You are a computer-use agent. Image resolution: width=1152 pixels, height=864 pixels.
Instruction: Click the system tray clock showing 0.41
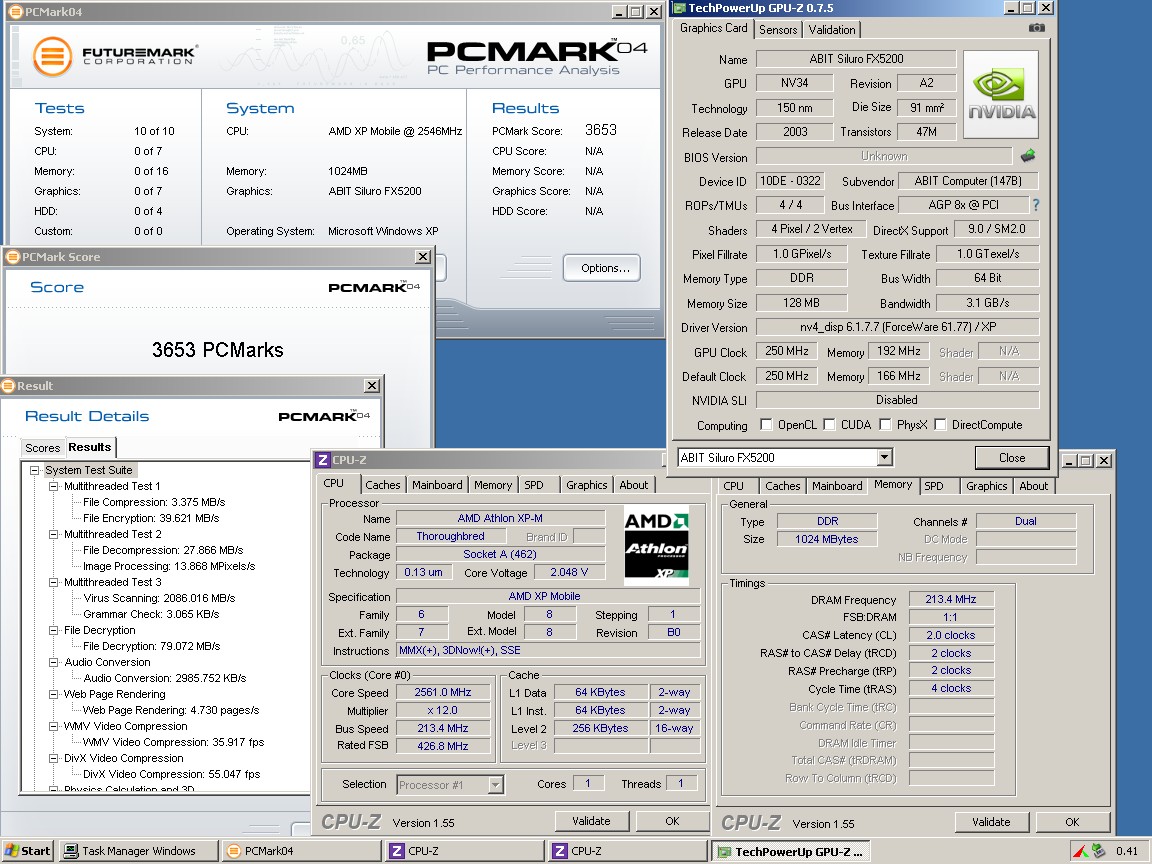pyautogui.click(x=1126, y=851)
